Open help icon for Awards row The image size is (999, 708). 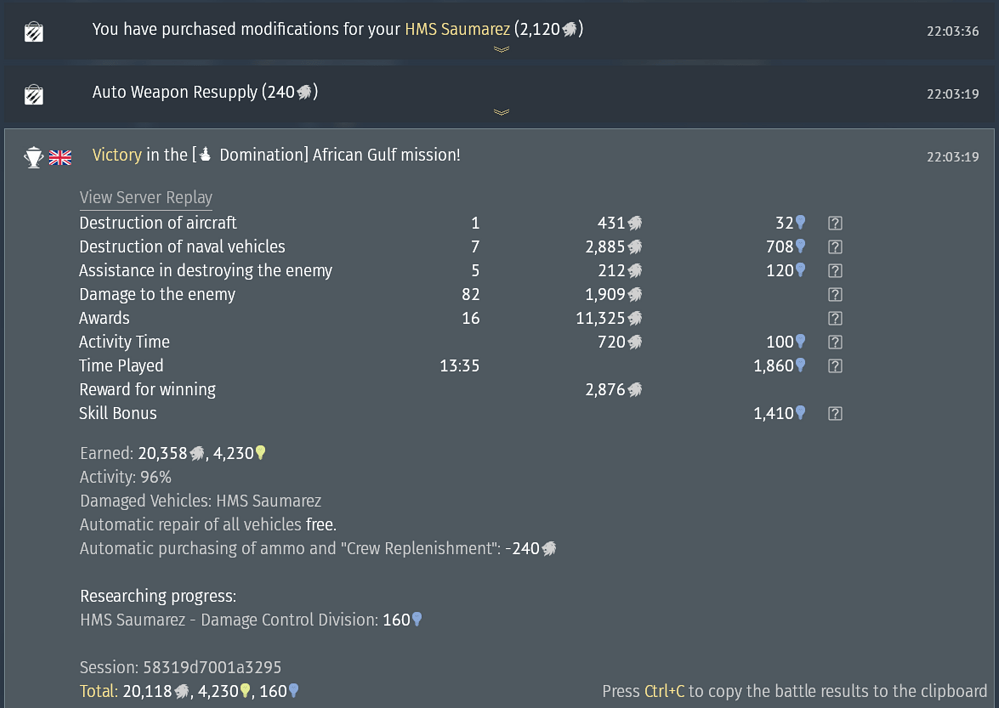[x=835, y=319]
